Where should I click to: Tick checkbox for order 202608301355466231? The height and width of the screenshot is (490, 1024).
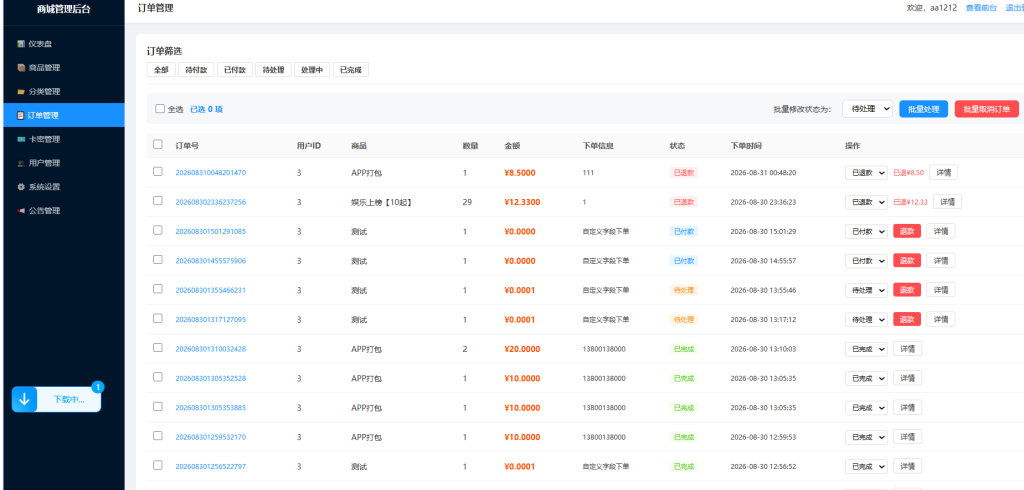click(x=157, y=289)
